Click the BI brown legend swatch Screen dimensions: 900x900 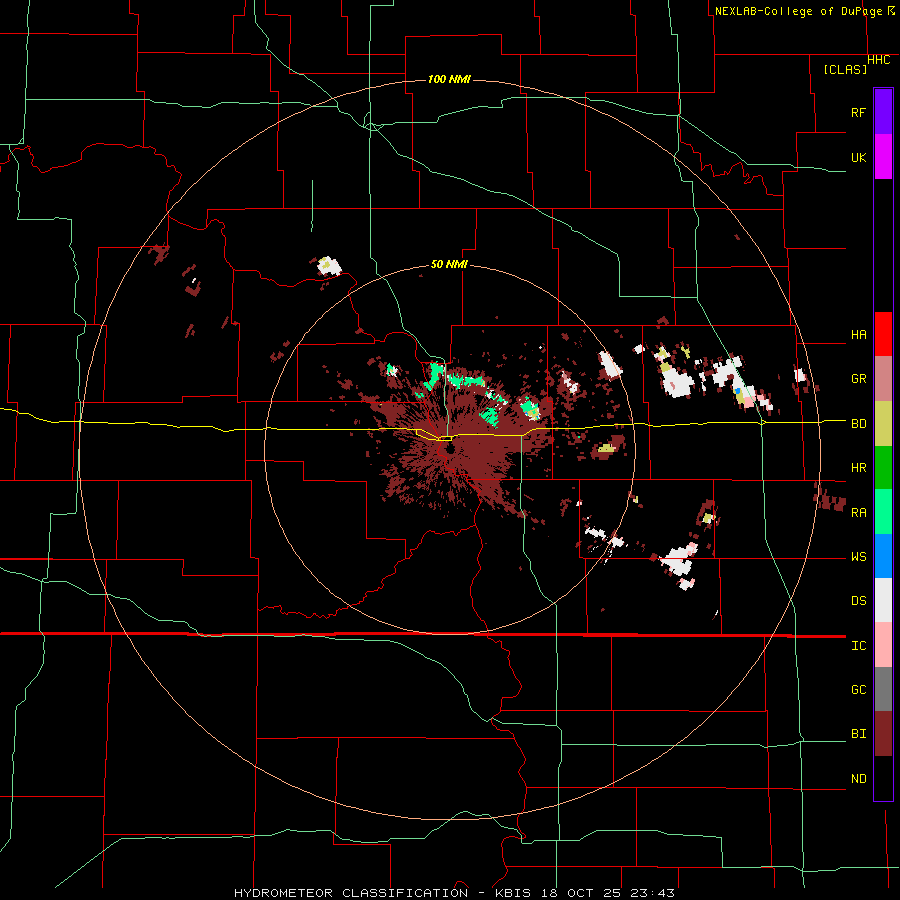click(x=883, y=734)
